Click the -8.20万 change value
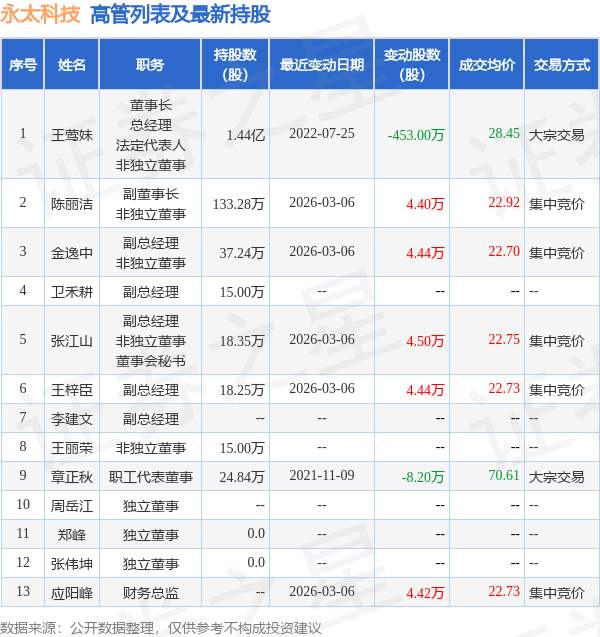The height and width of the screenshot is (637, 600). pos(422,477)
